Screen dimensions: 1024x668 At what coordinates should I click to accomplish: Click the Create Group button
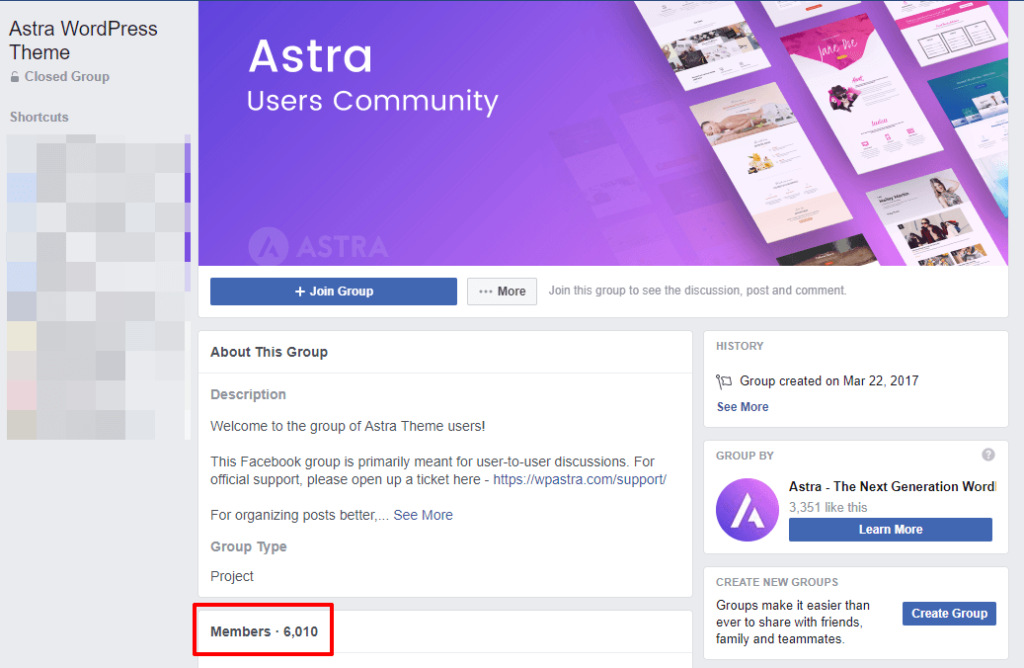[949, 614]
